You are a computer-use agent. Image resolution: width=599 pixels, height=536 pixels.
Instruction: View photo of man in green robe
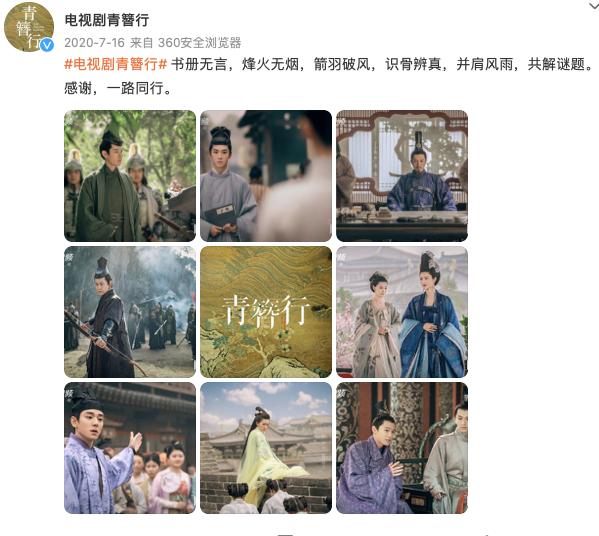130,176
